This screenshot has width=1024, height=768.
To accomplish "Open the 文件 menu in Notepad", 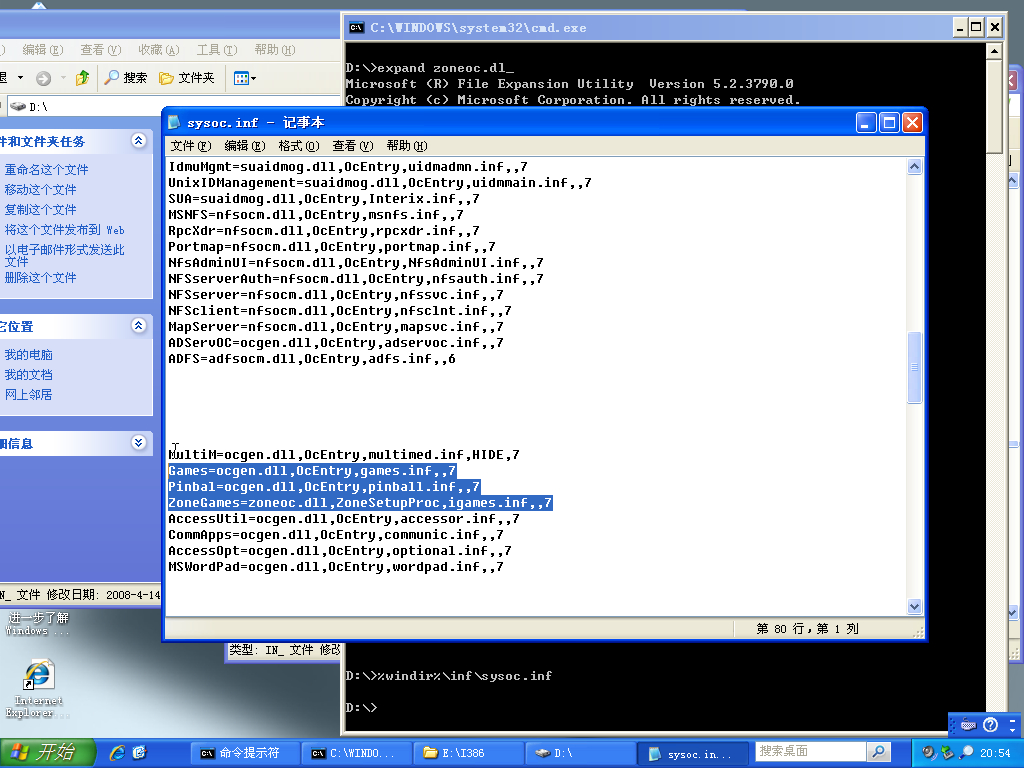I will click(x=191, y=146).
